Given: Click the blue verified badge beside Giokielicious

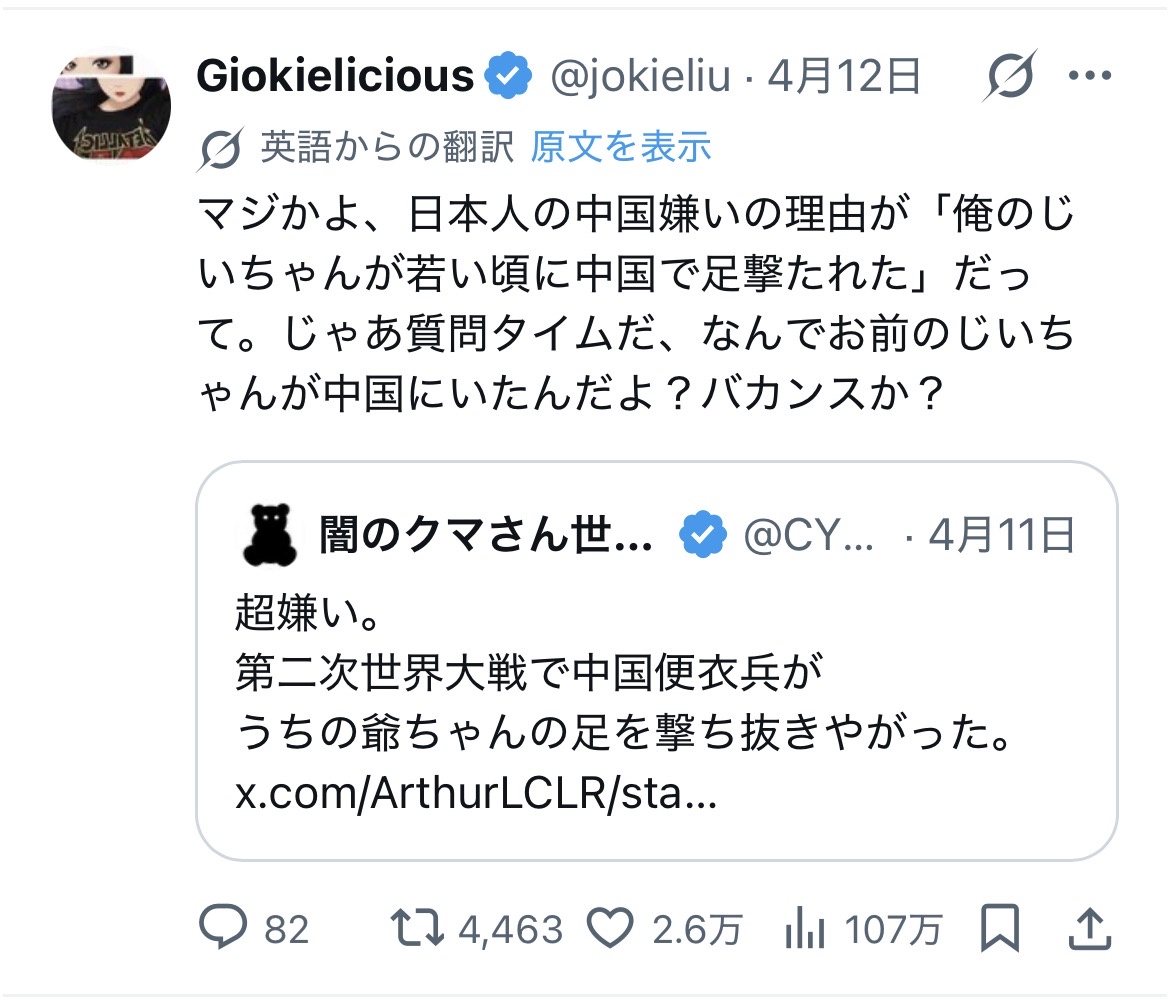Looking at the screenshot, I should [510, 76].
